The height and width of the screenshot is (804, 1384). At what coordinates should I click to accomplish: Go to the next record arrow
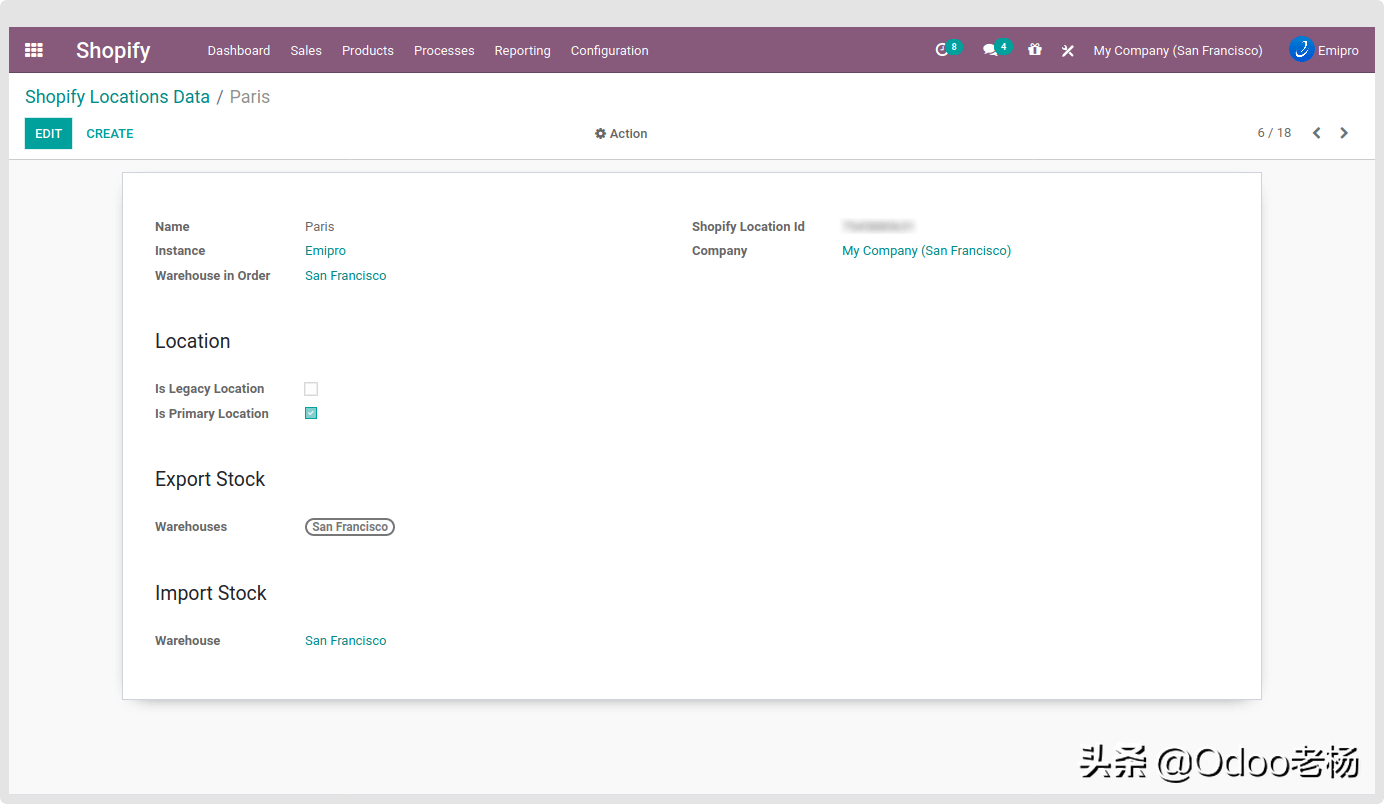(x=1344, y=133)
